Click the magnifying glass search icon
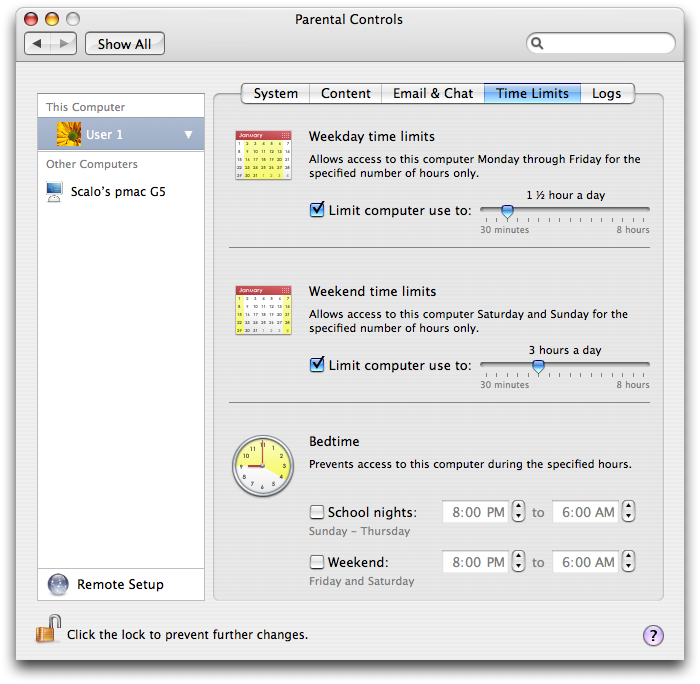 (537, 43)
